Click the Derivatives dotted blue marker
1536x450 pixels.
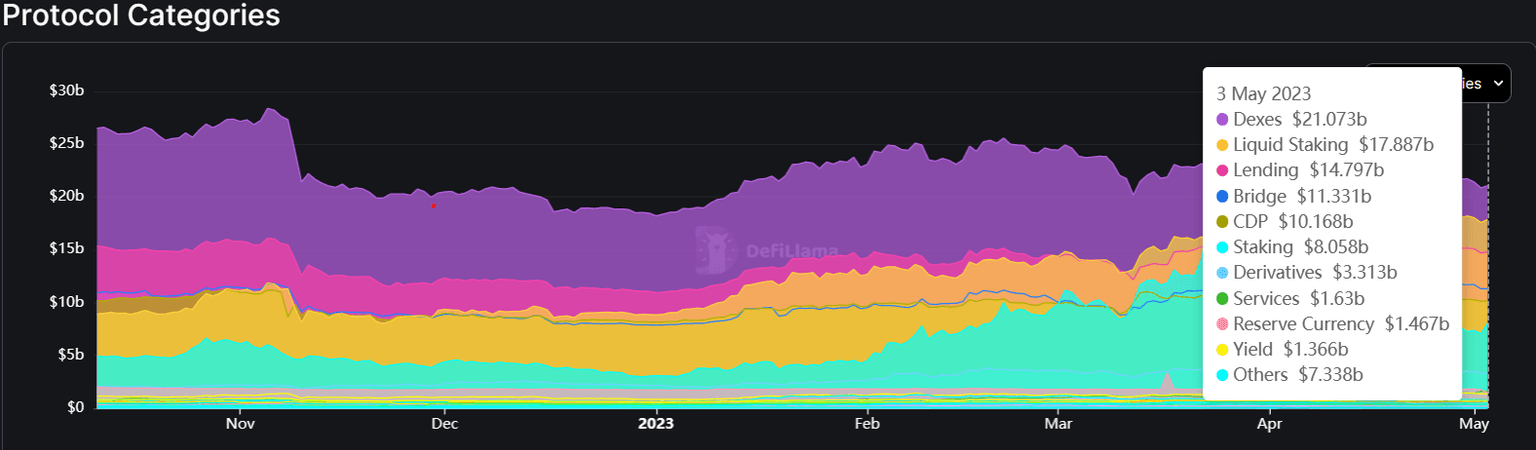pos(1223,273)
